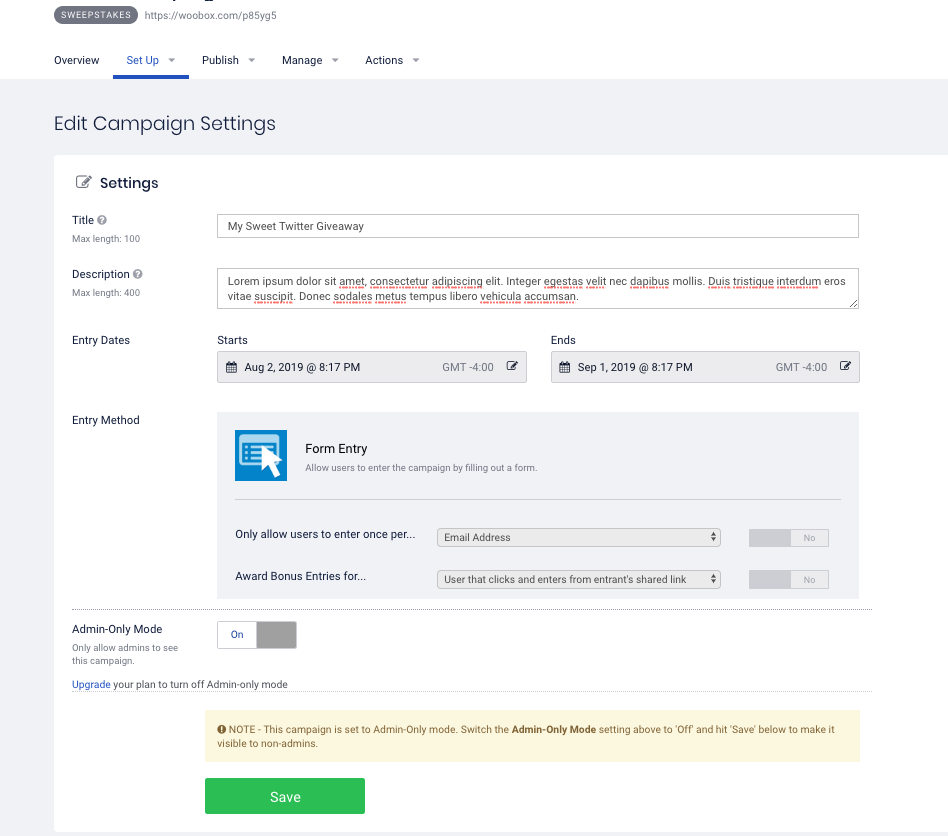Click the SWEEPSTAKES badge
Screen dimensions: 948x836
[x=96, y=15]
